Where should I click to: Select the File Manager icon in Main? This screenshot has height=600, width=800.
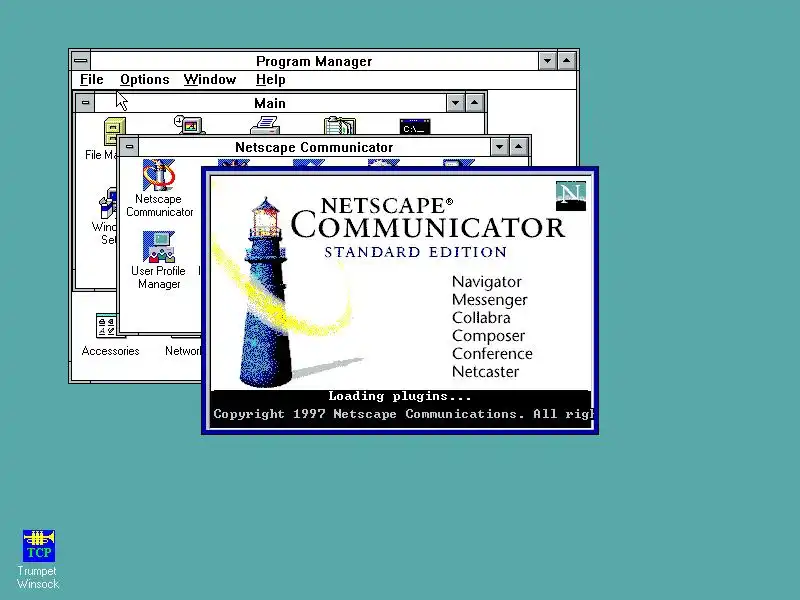tap(114, 131)
